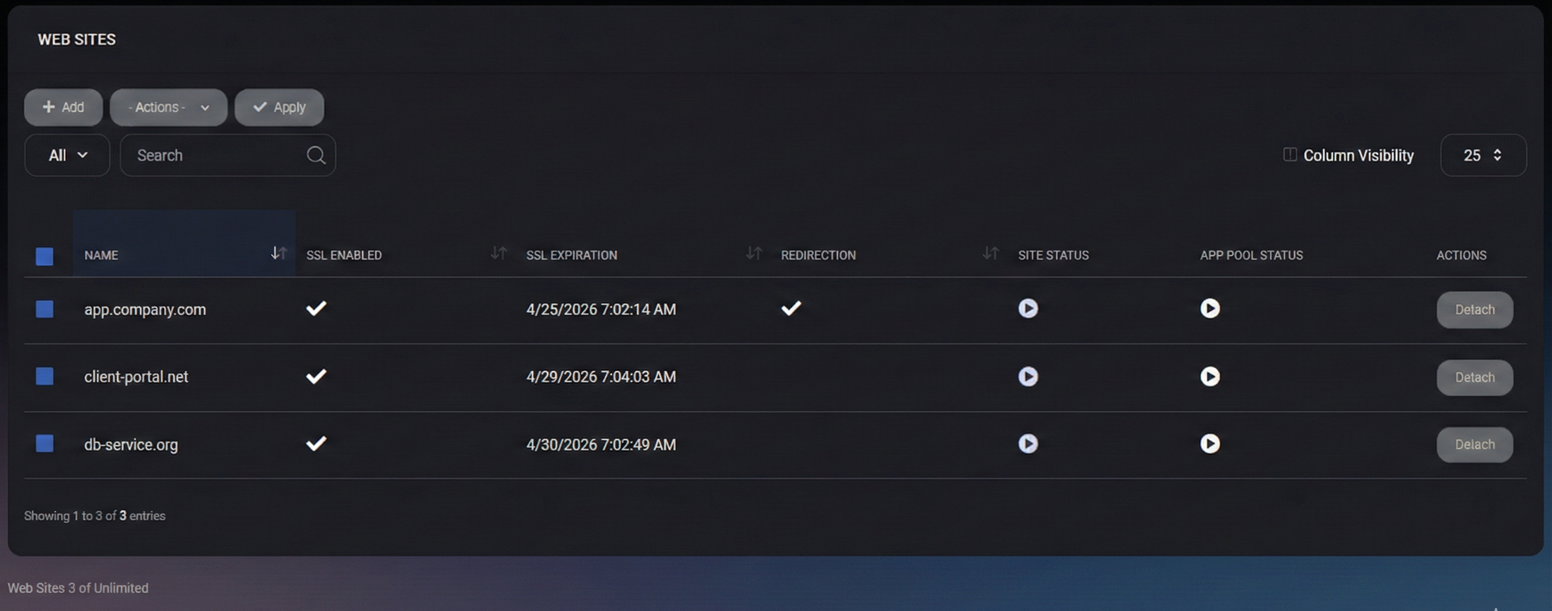Image resolution: width=1552 pixels, height=611 pixels.
Task: Open the Actions dropdown menu
Action: (x=168, y=108)
